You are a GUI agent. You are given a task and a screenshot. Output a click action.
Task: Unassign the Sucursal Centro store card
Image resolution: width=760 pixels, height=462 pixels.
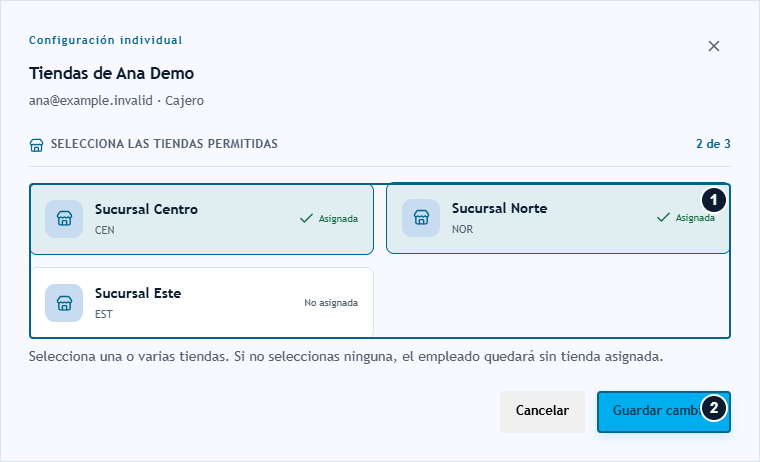pos(202,219)
